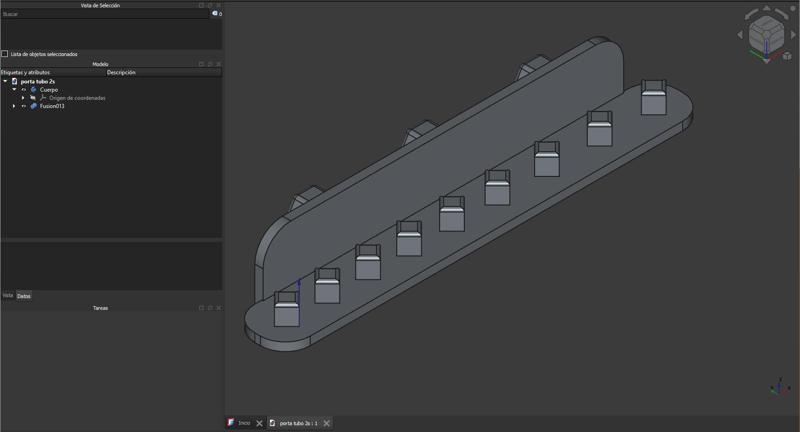Screen dimensions: 800x432
Task: Click navigation cube down arrow
Action: tap(766, 61)
